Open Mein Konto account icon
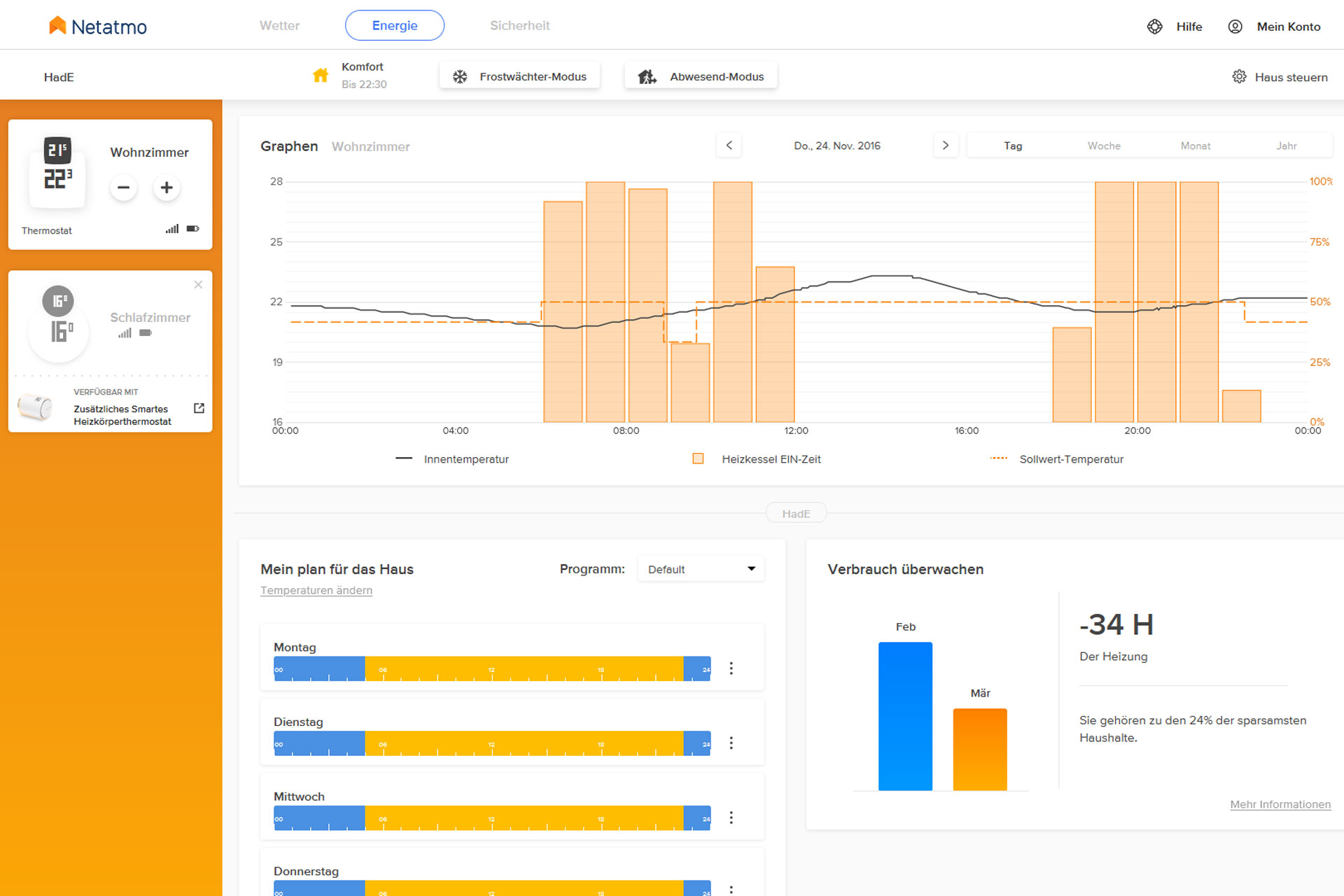This screenshot has height=896, width=1344. tap(1235, 27)
